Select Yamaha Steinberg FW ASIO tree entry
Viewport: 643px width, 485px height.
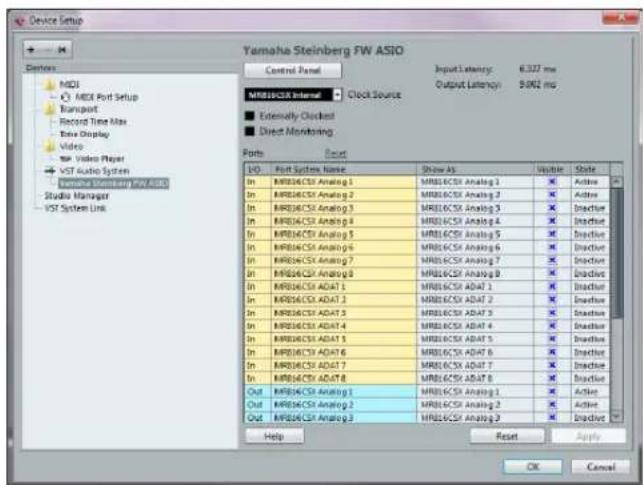point(114,183)
